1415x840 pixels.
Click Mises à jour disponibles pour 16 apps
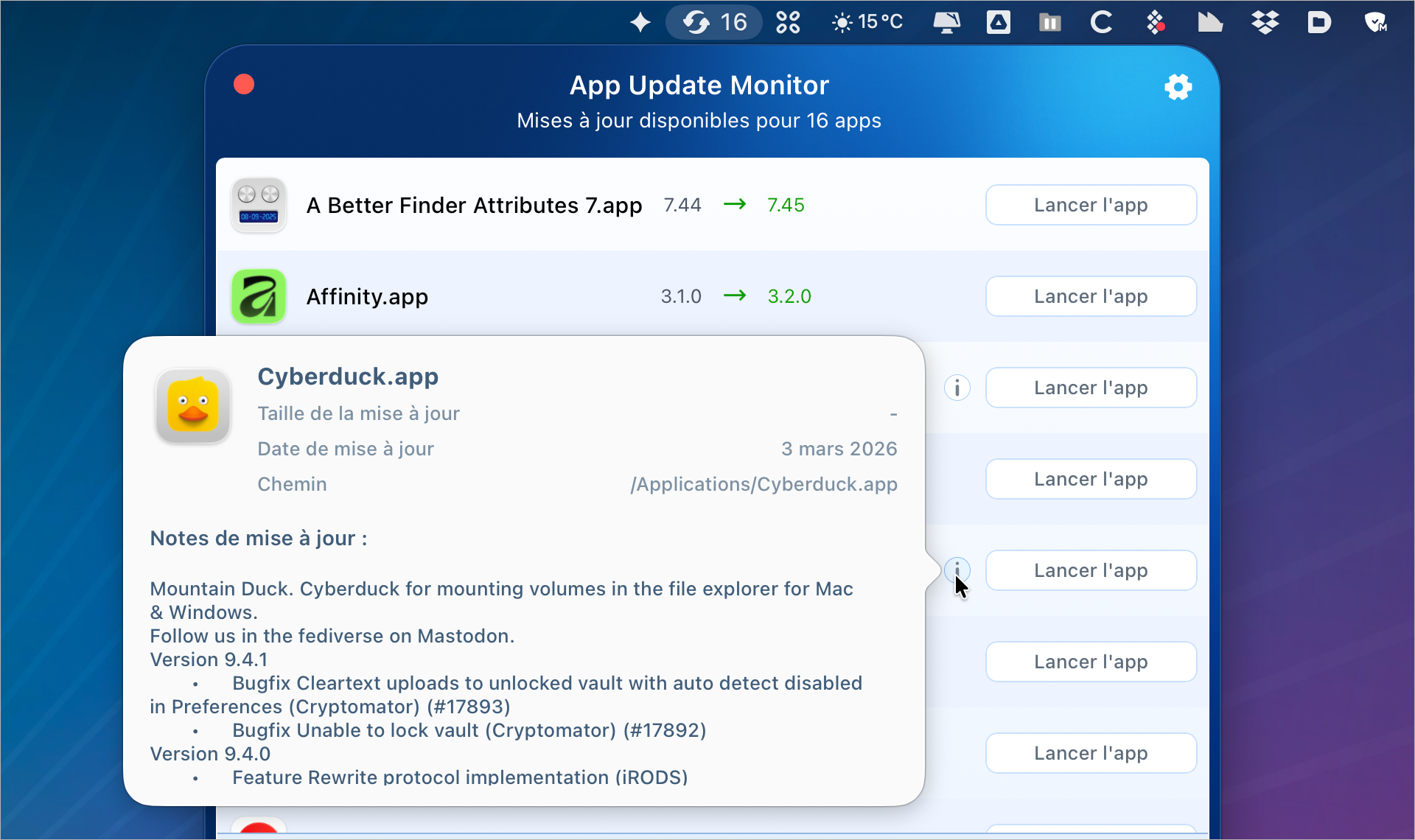699,121
